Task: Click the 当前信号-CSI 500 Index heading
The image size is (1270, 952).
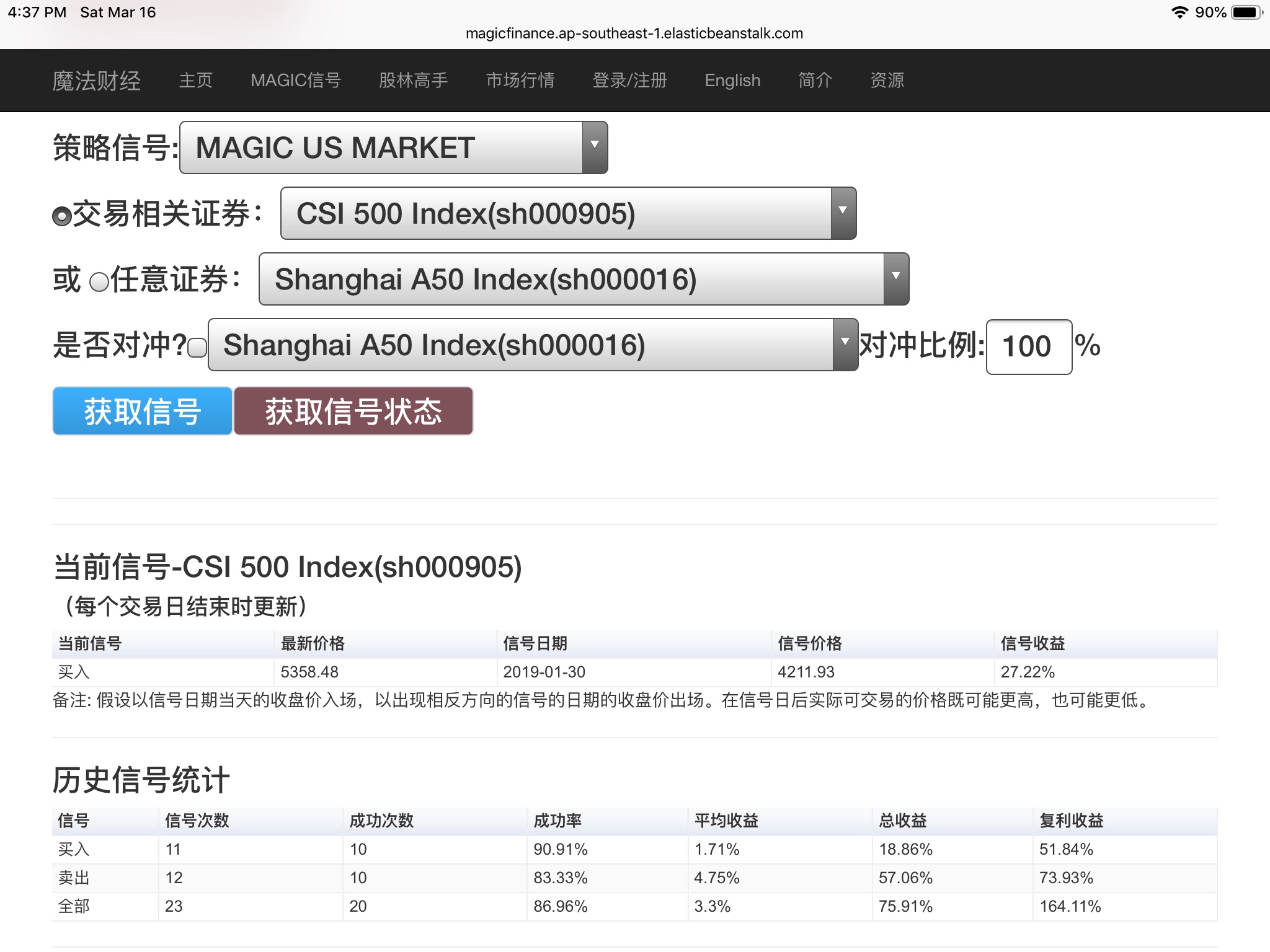Action: [288, 567]
